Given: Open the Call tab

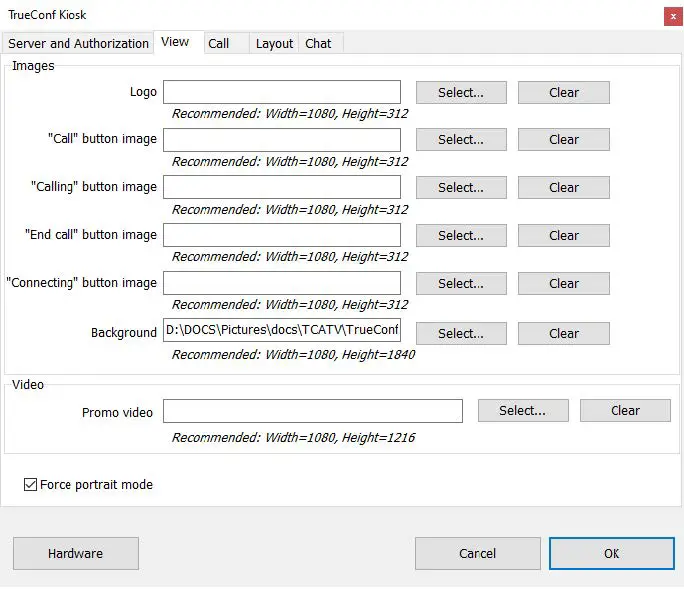Looking at the screenshot, I should [x=219, y=43].
